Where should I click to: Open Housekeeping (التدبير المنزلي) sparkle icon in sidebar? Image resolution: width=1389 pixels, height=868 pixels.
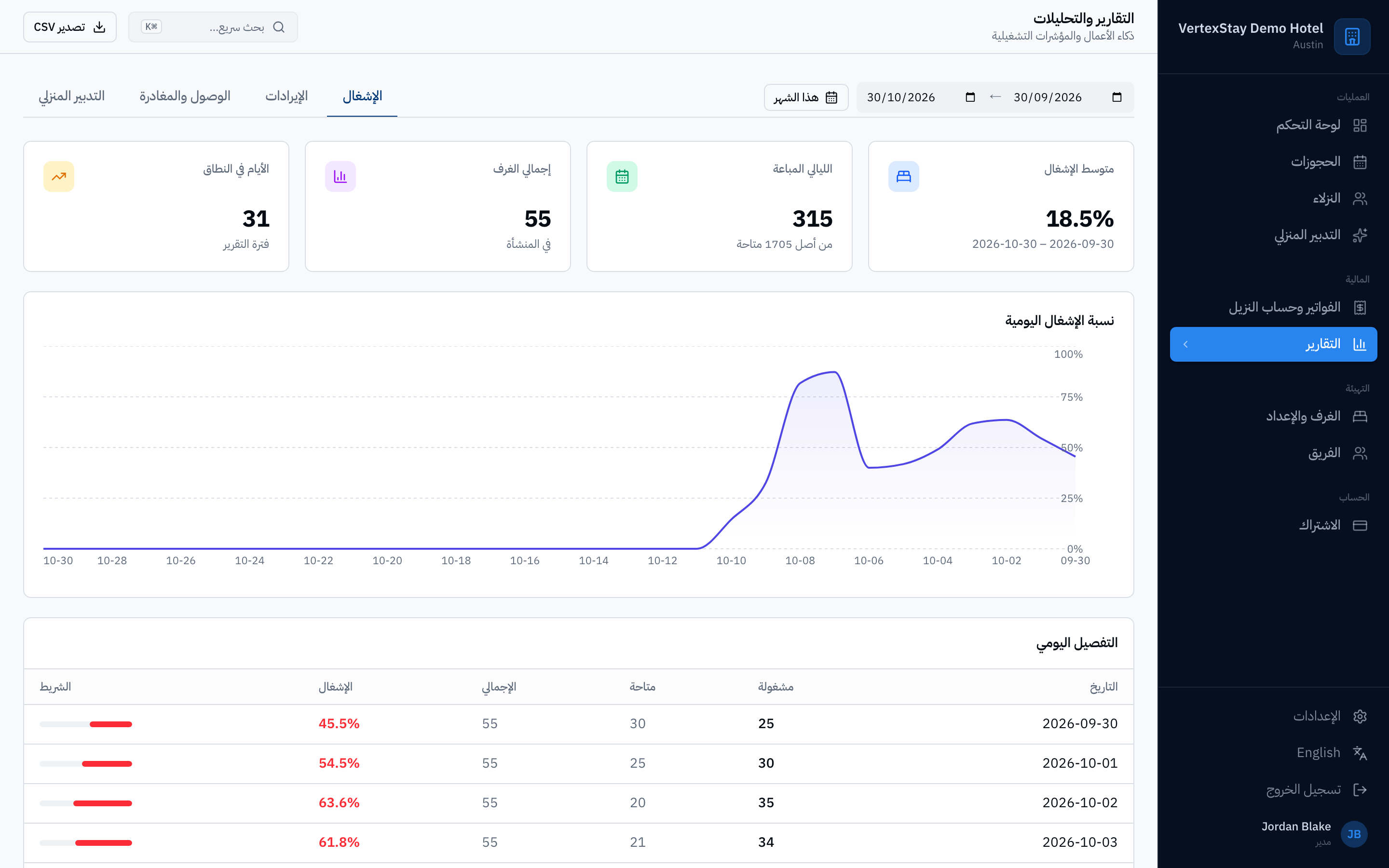click(1359, 235)
